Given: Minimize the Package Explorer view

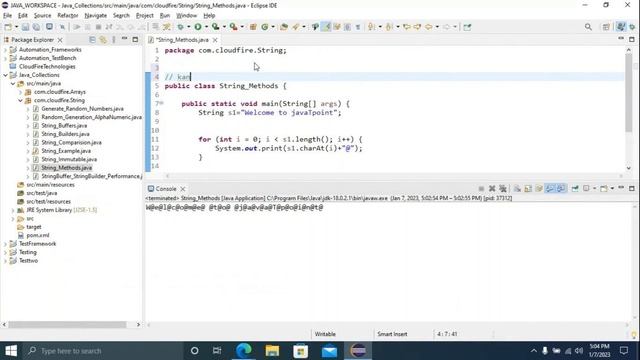Looking at the screenshot, I should click(125, 39).
